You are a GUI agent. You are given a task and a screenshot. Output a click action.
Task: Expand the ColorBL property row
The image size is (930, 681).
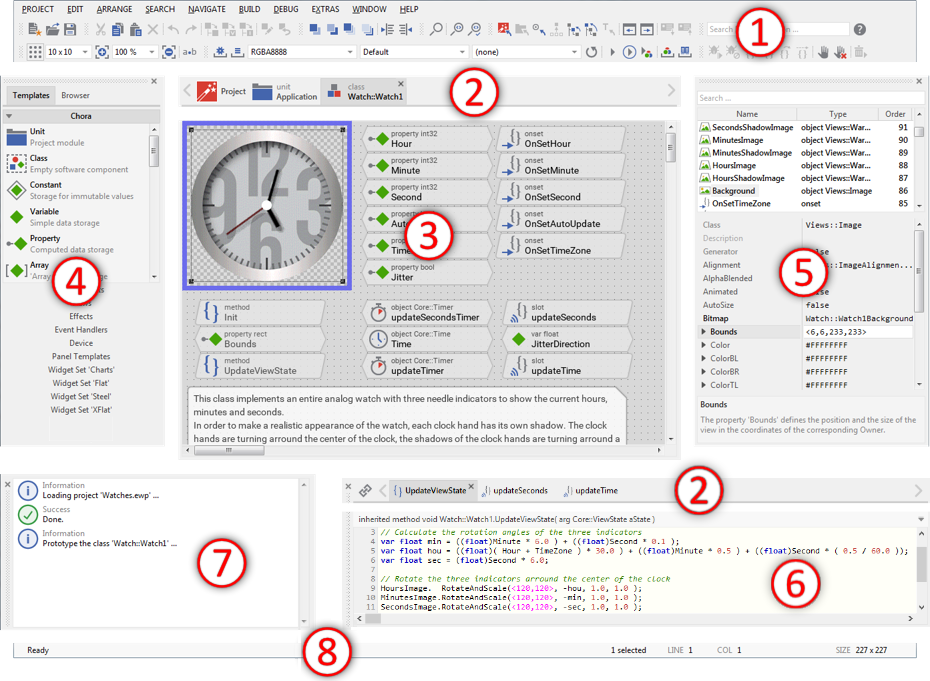click(x=704, y=358)
